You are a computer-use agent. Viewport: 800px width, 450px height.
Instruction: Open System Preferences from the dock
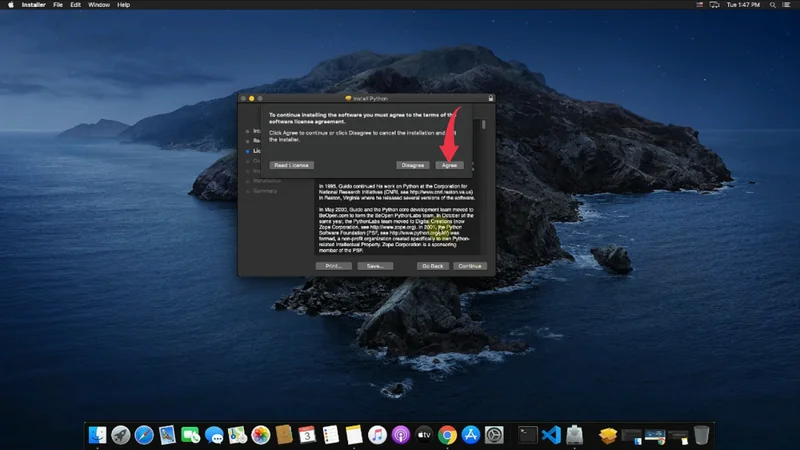point(494,435)
